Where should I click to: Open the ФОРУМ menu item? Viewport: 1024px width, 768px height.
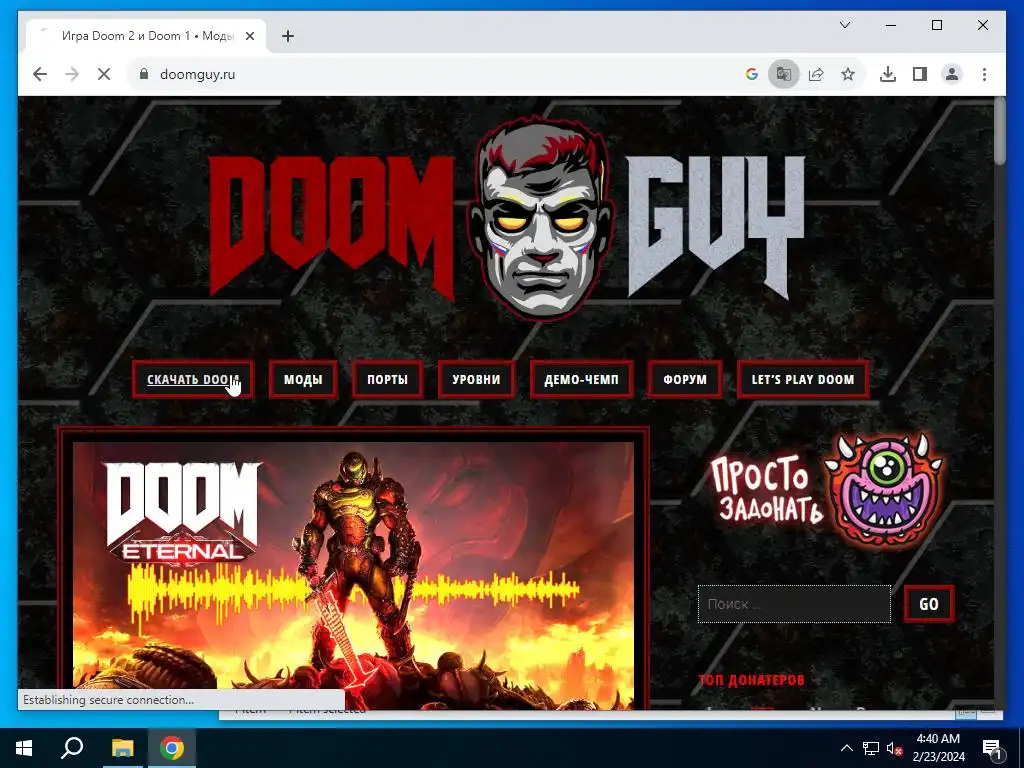(x=685, y=379)
